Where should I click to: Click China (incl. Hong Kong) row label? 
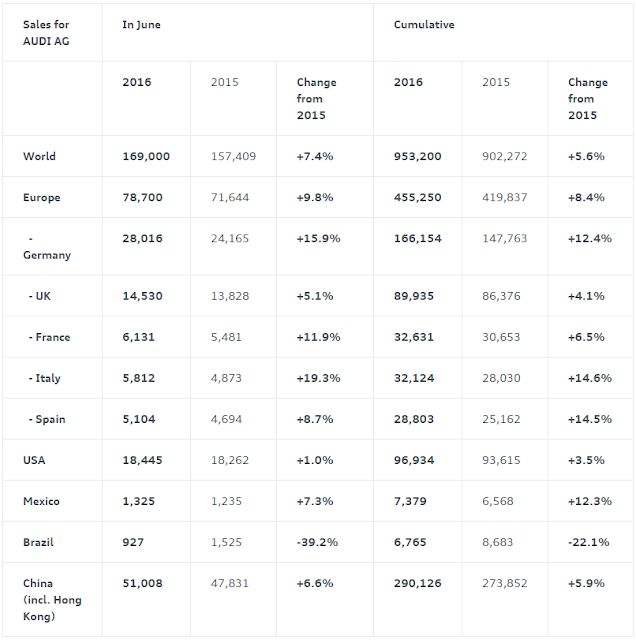pos(52,600)
